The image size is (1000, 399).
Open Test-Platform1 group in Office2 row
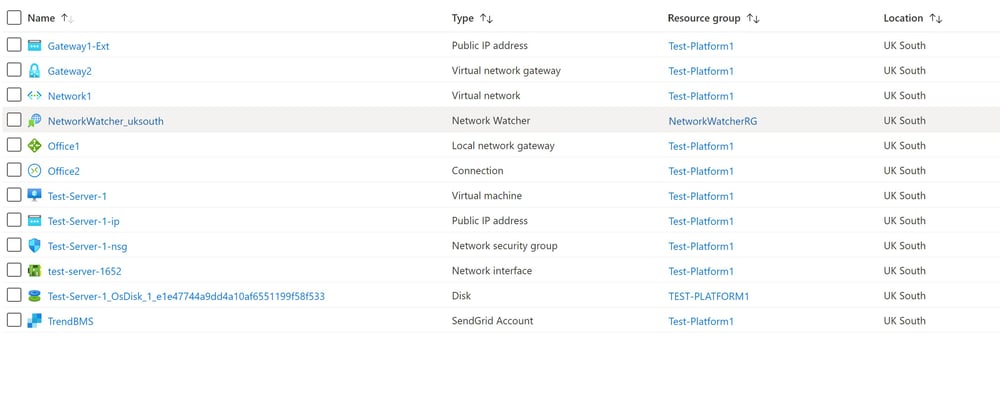(701, 171)
